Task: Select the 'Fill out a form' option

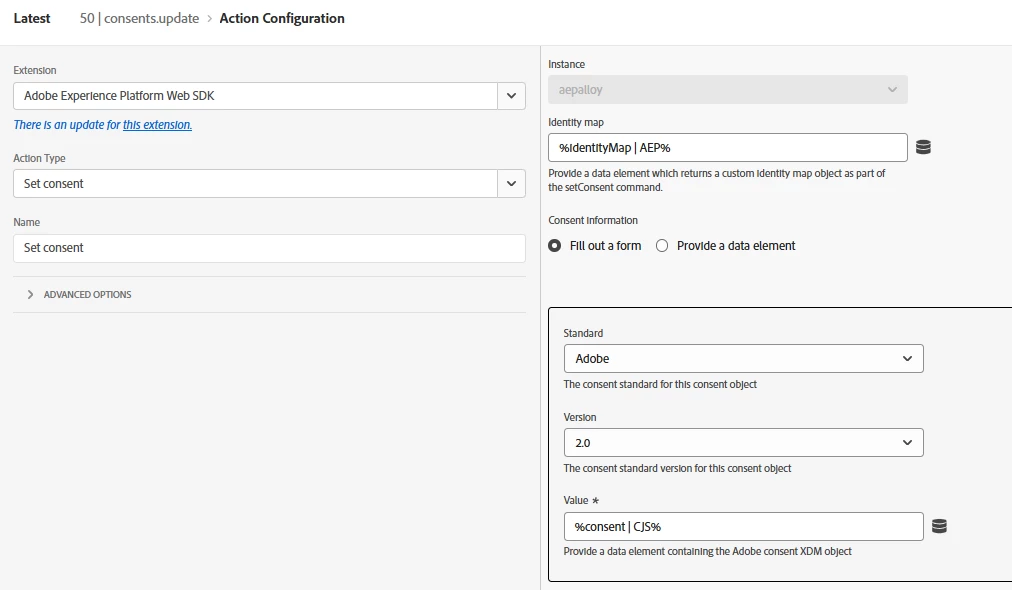Action: tap(555, 246)
